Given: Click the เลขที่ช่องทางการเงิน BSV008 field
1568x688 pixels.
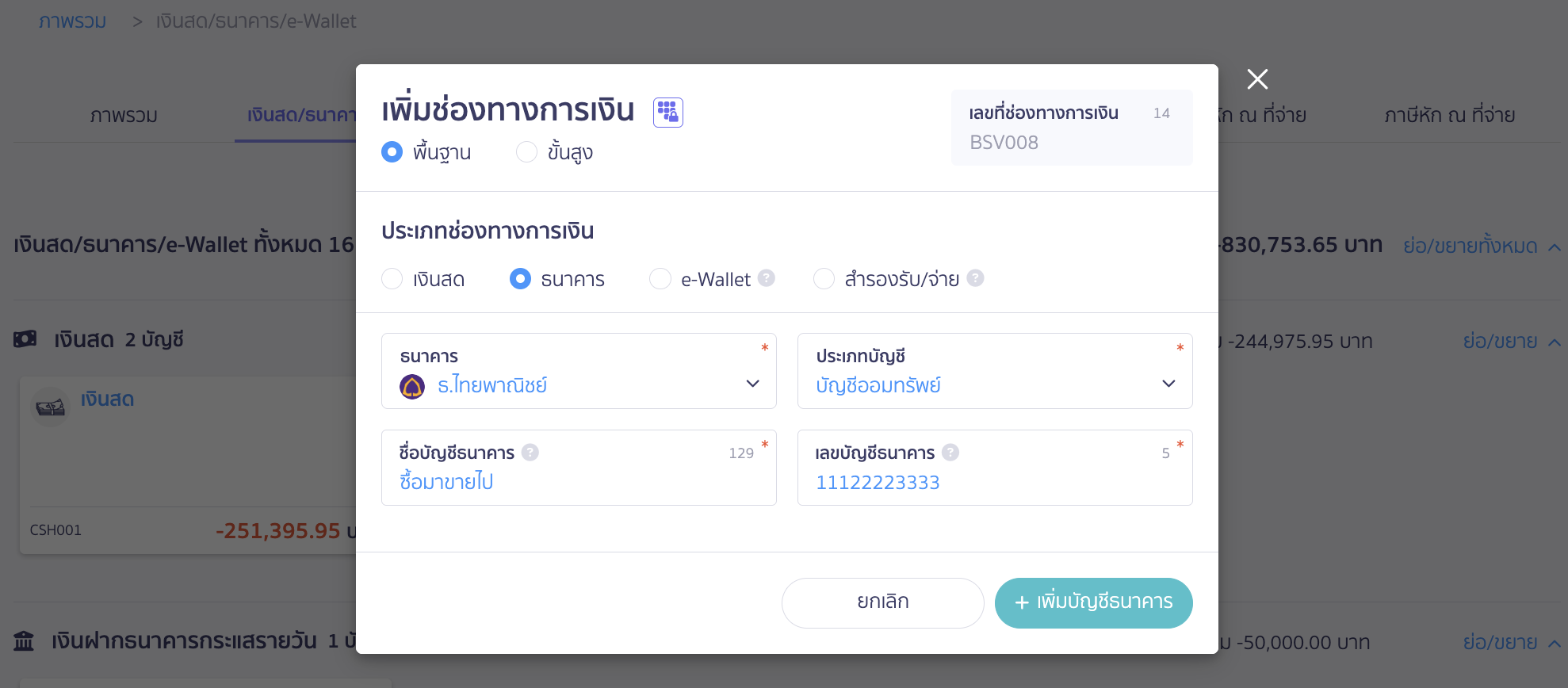Looking at the screenshot, I should [1072, 128].
